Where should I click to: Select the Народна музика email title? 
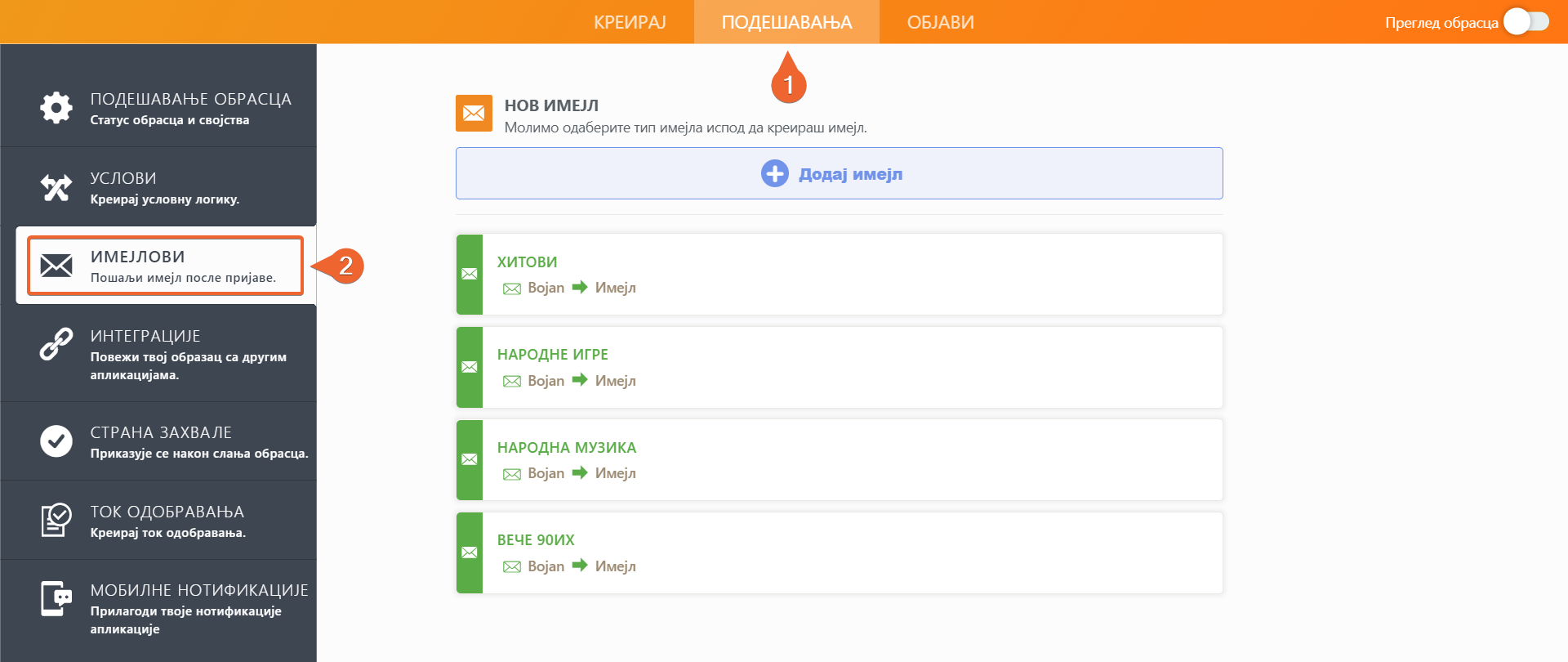(567, 448)
